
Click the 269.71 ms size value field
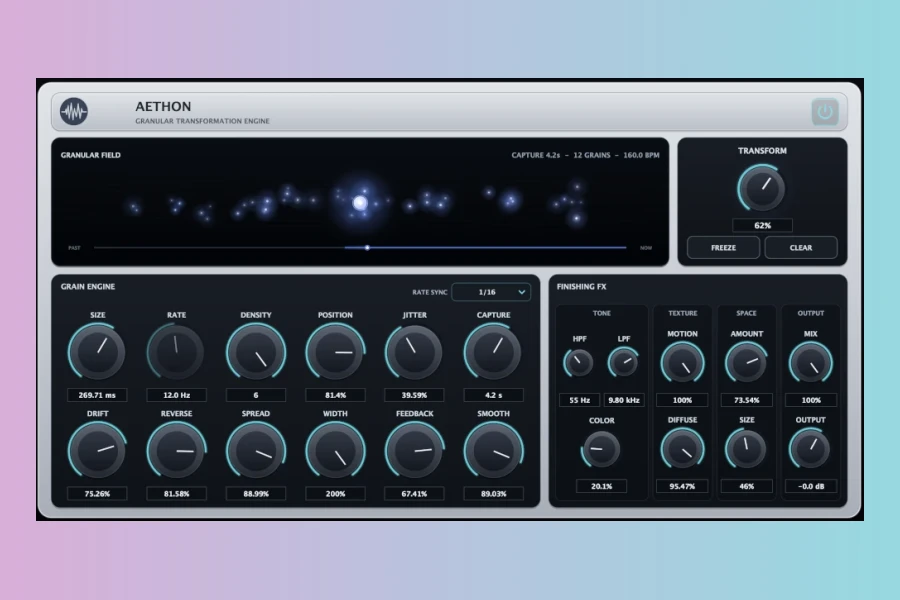(x=97, y=395)
